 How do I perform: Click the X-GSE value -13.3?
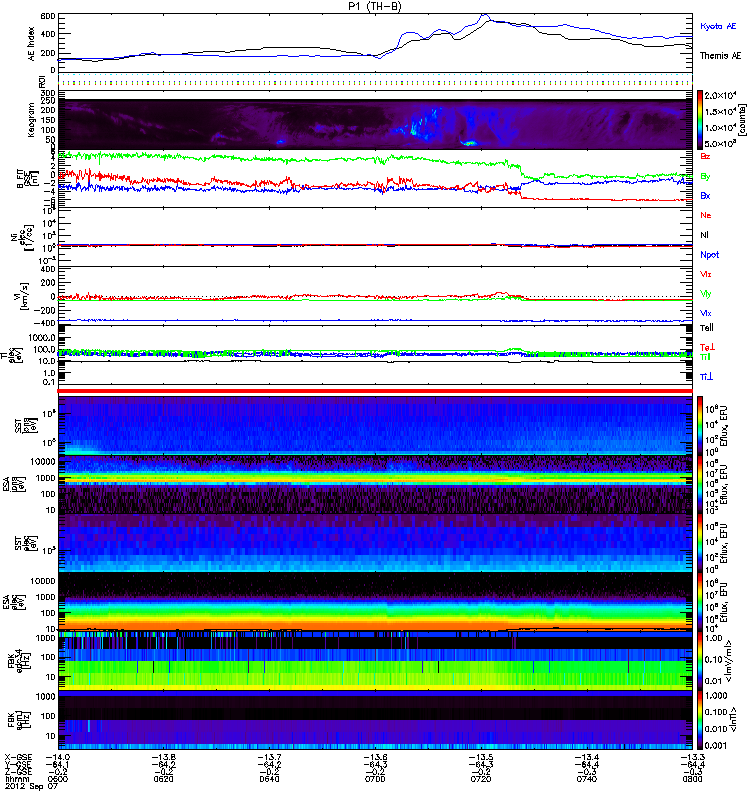point(692,757)
